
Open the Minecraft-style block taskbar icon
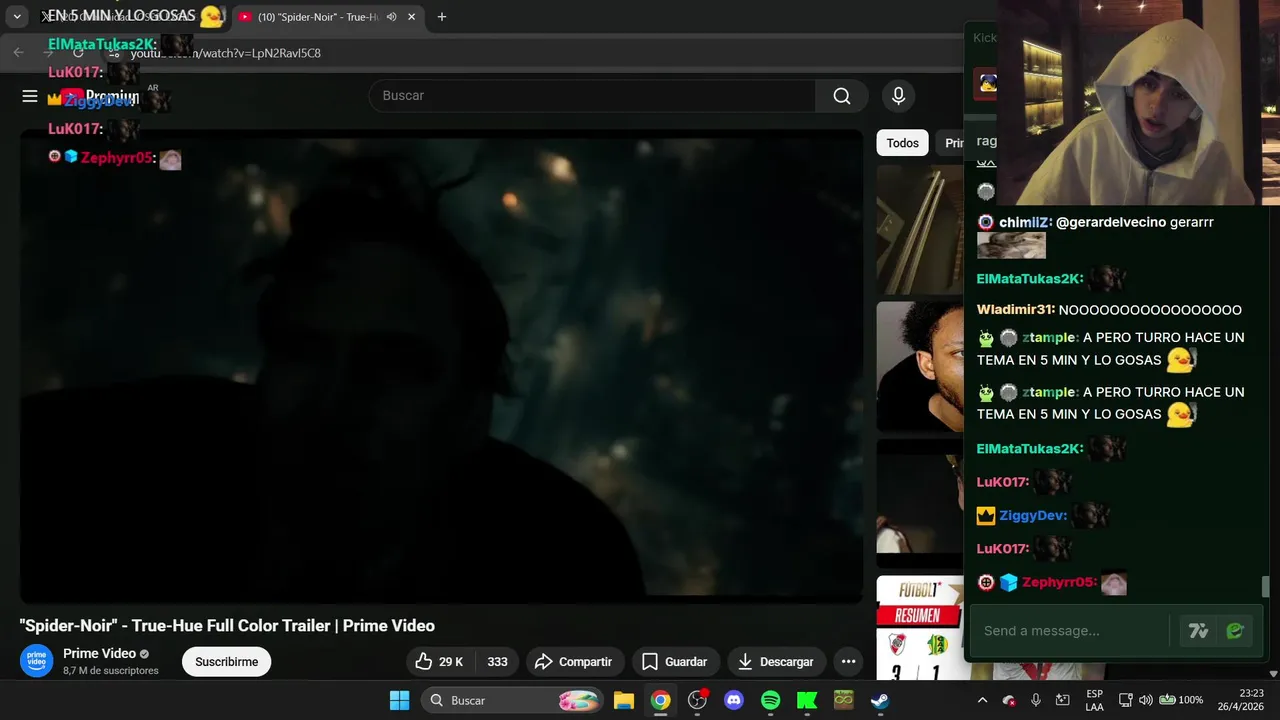(843, 700)
